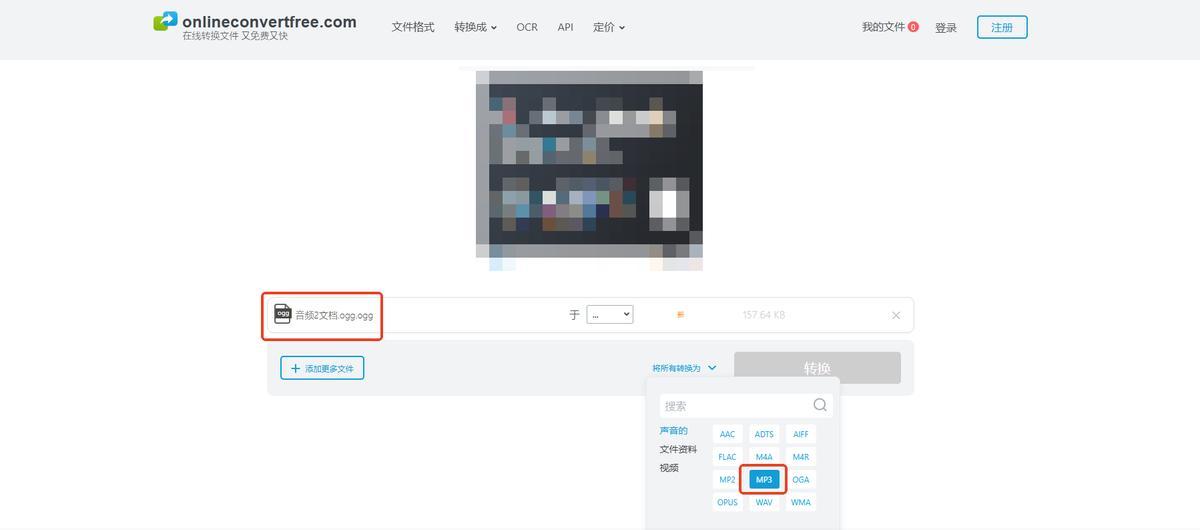Switch to 视频 format category
Viewport: 1200px width, 530px height.
(x=669, y=467)
